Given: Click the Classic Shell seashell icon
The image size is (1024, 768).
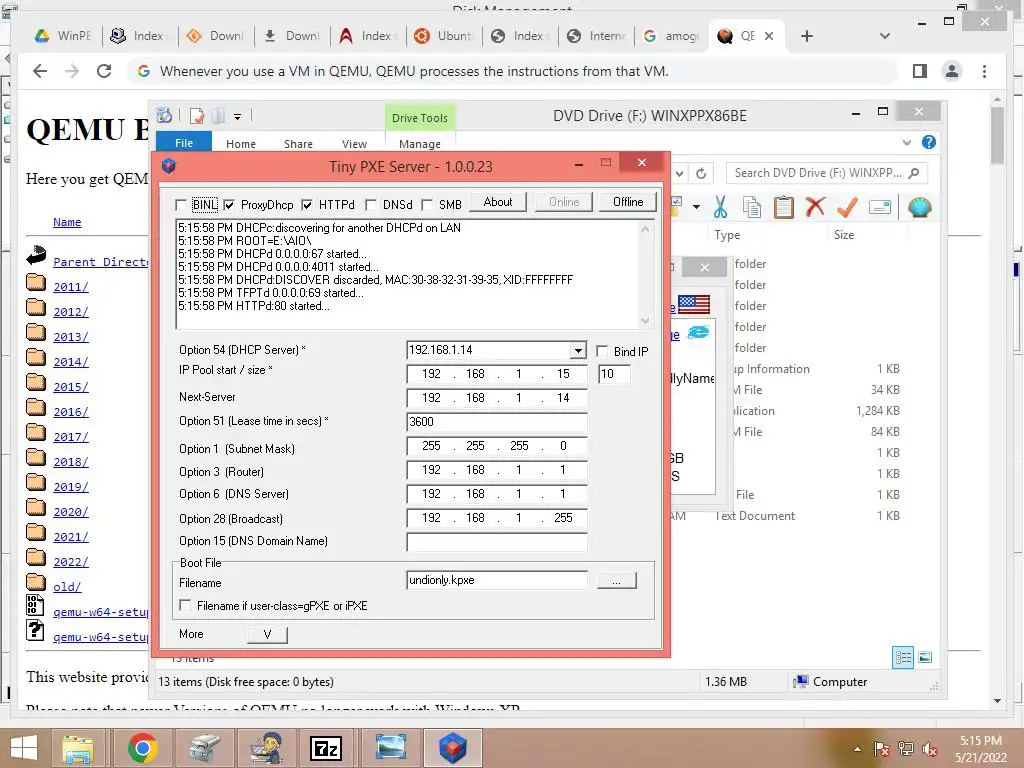Looking at the screenshot, I should pyautogui.click(x=920, y=207).
